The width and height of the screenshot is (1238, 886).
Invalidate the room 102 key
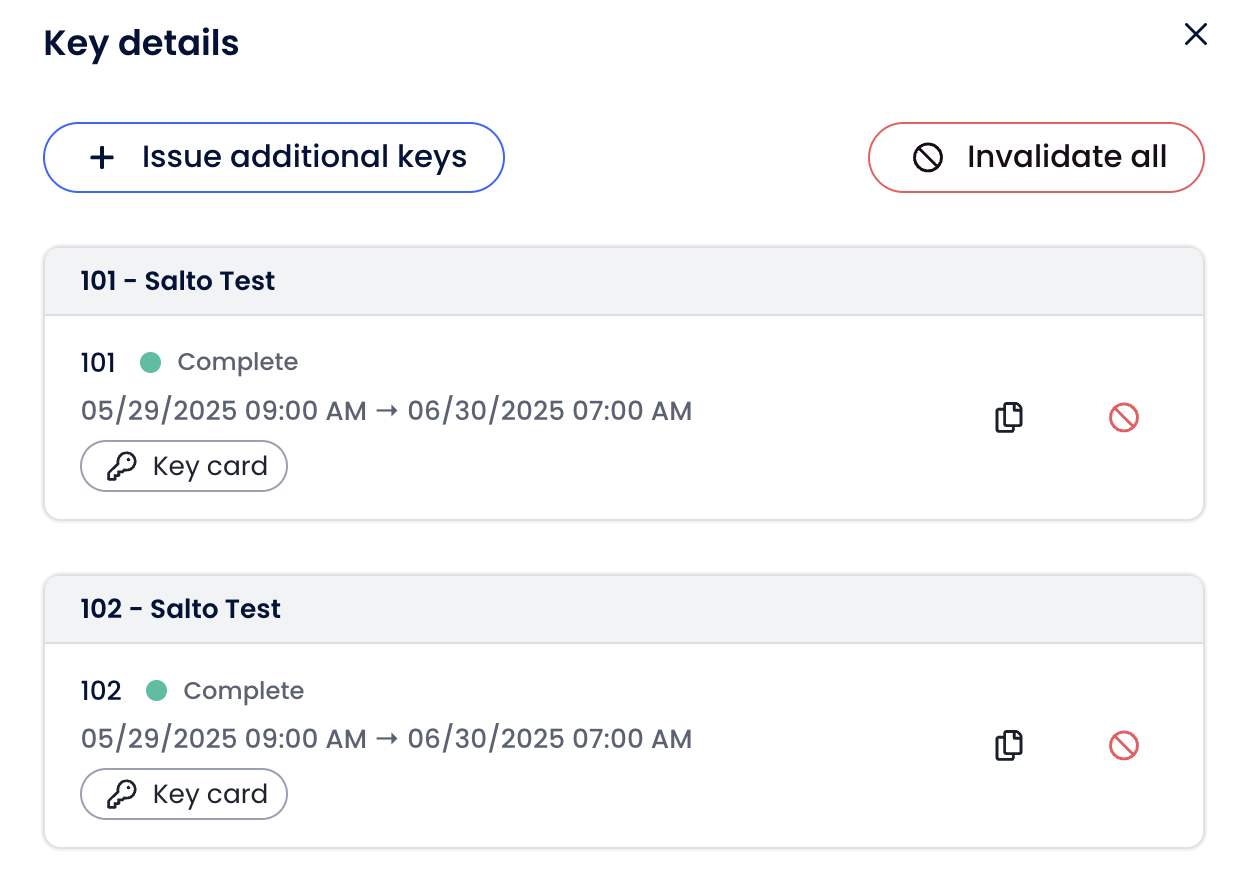coord(1124,745)
